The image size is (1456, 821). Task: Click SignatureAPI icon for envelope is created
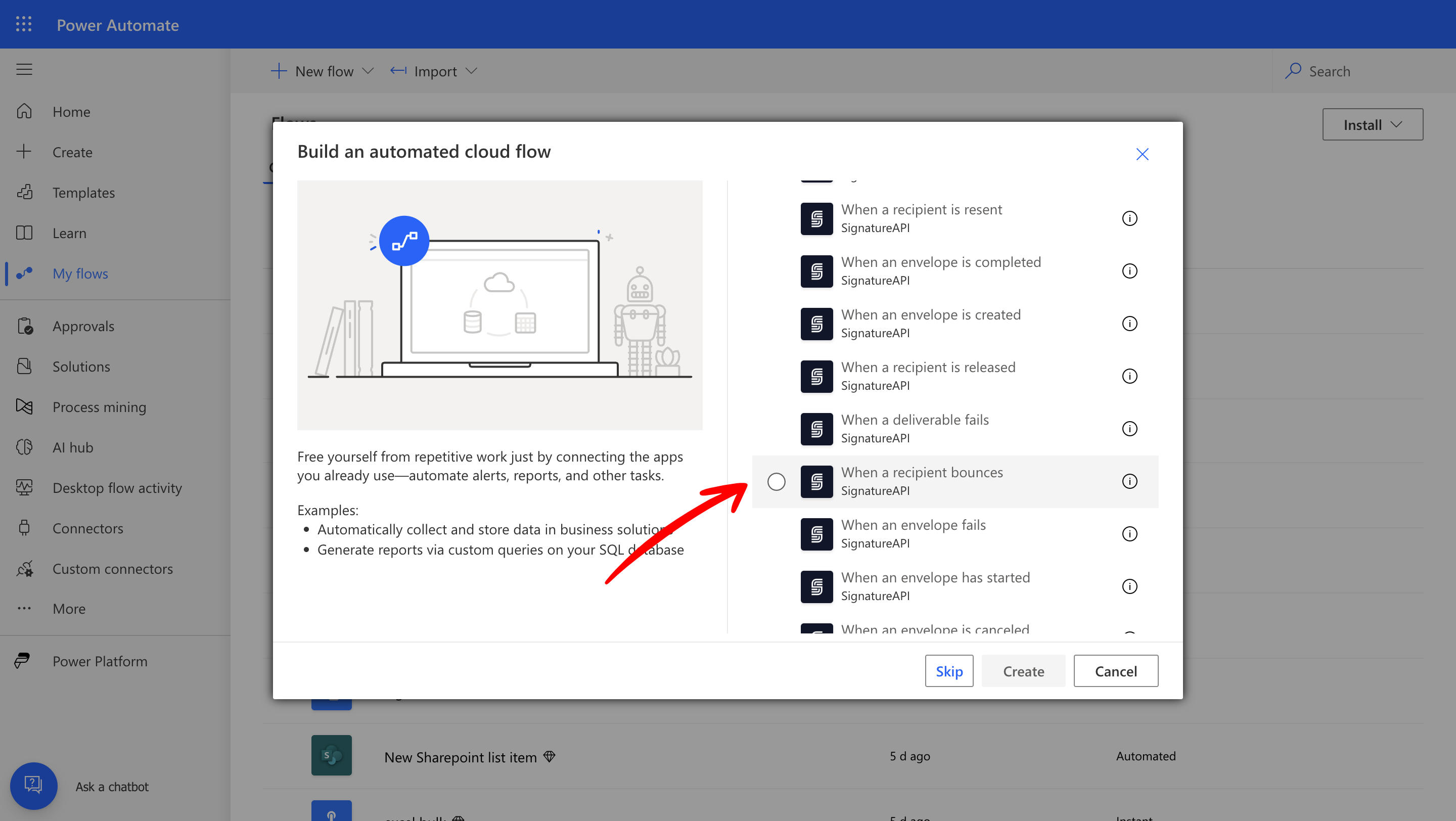816,324
